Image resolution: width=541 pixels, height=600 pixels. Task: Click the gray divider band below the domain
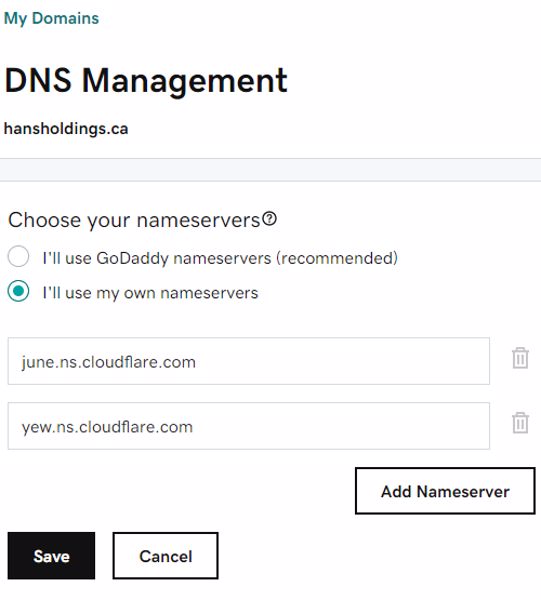270,170
